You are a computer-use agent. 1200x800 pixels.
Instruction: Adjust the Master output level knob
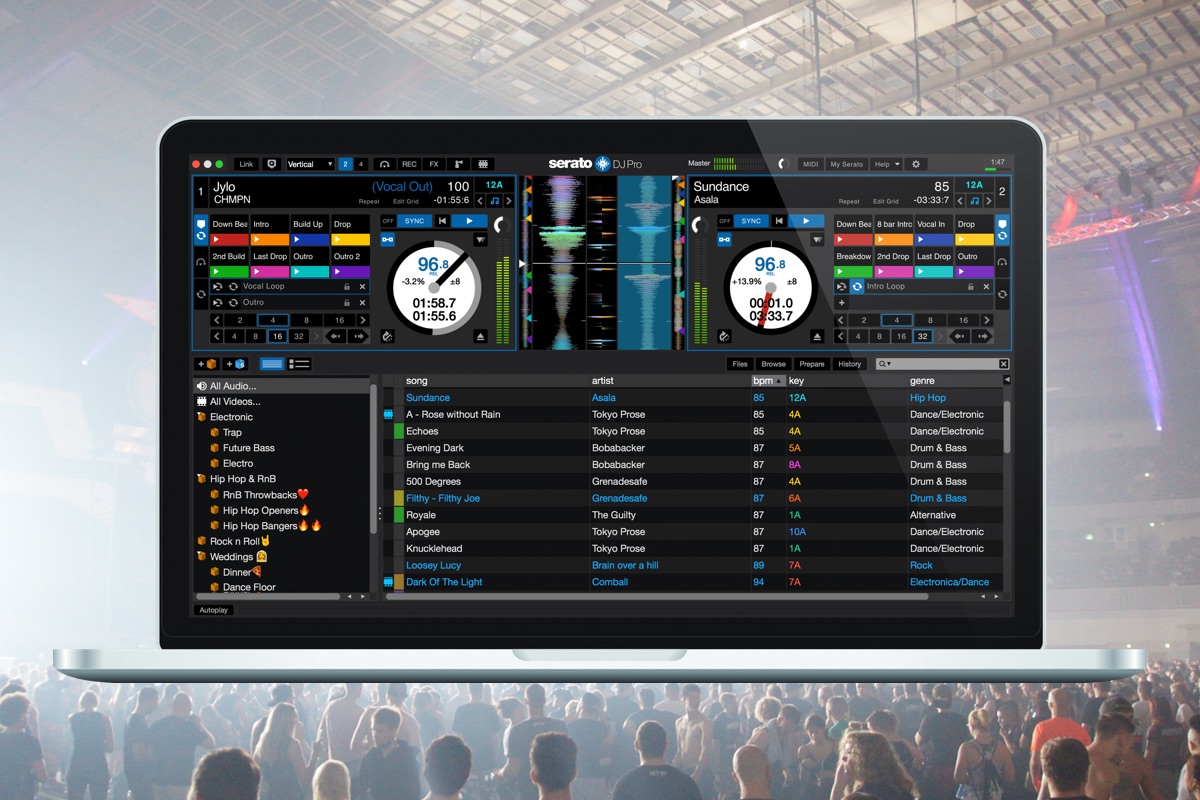[x=782, y=164]
